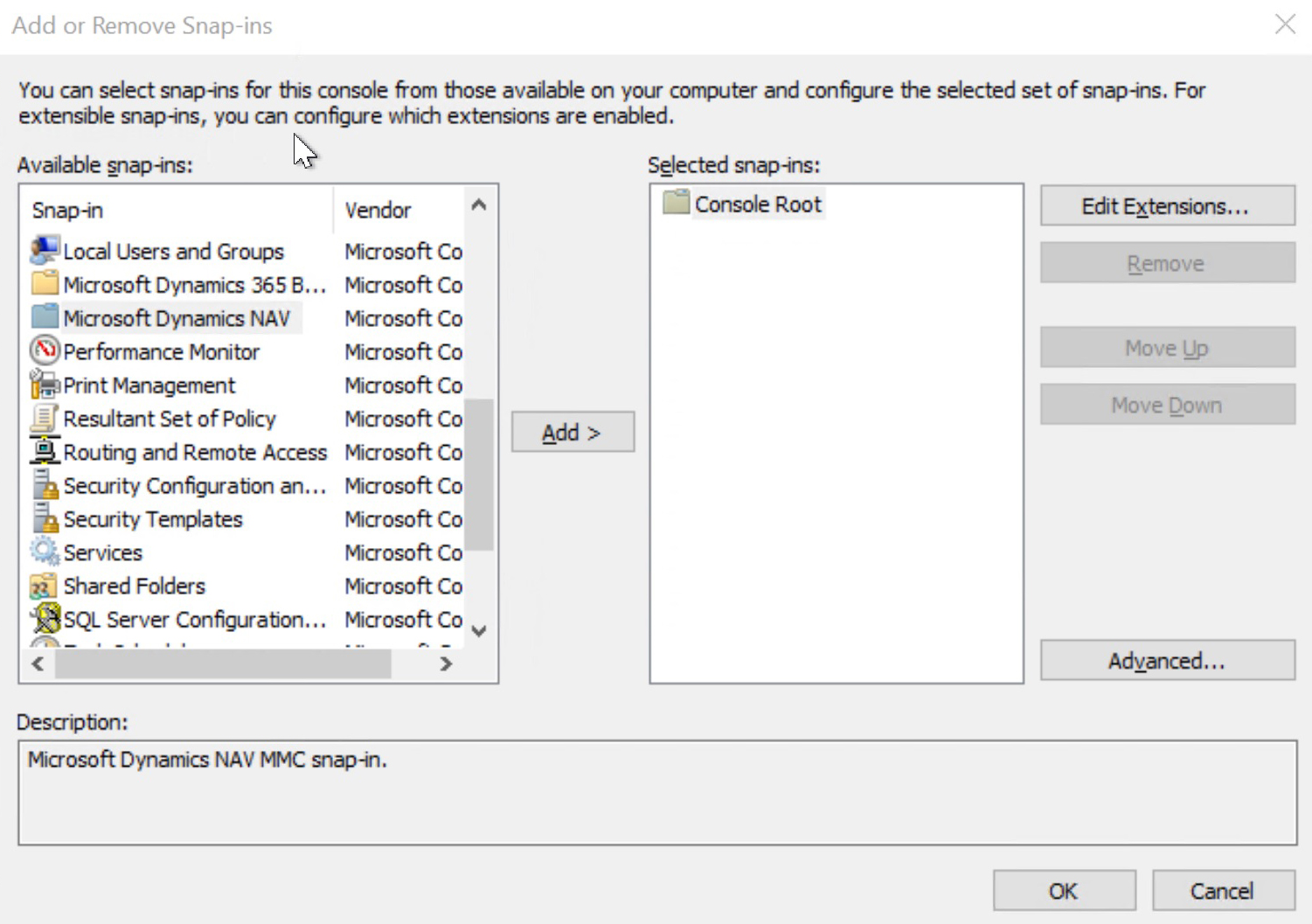Click the Performance Monitor icon
This screenshot has height=924, width=1312.
coord(45,351)
